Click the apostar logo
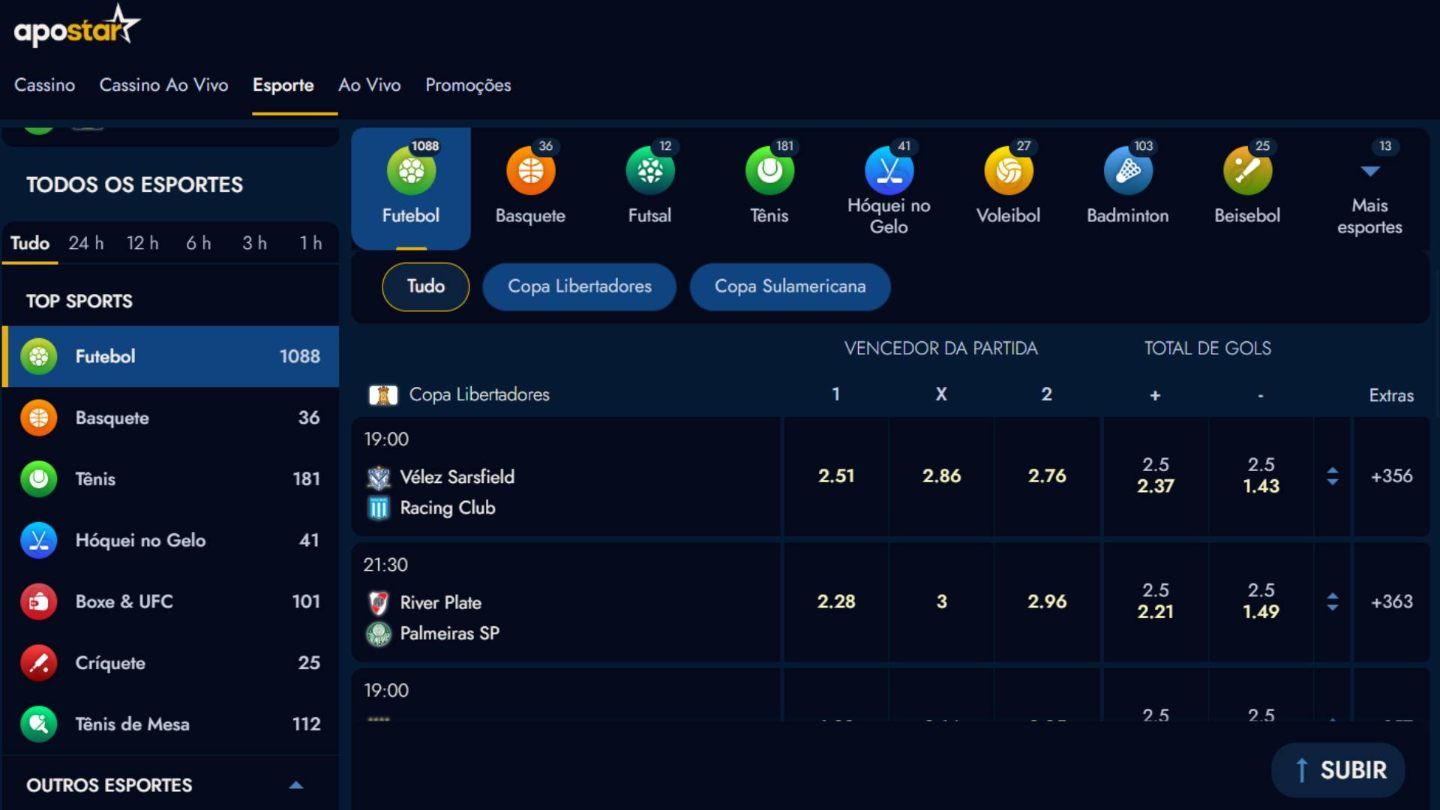This screenshot has height=810, width=1440. [x=77, y=27]
